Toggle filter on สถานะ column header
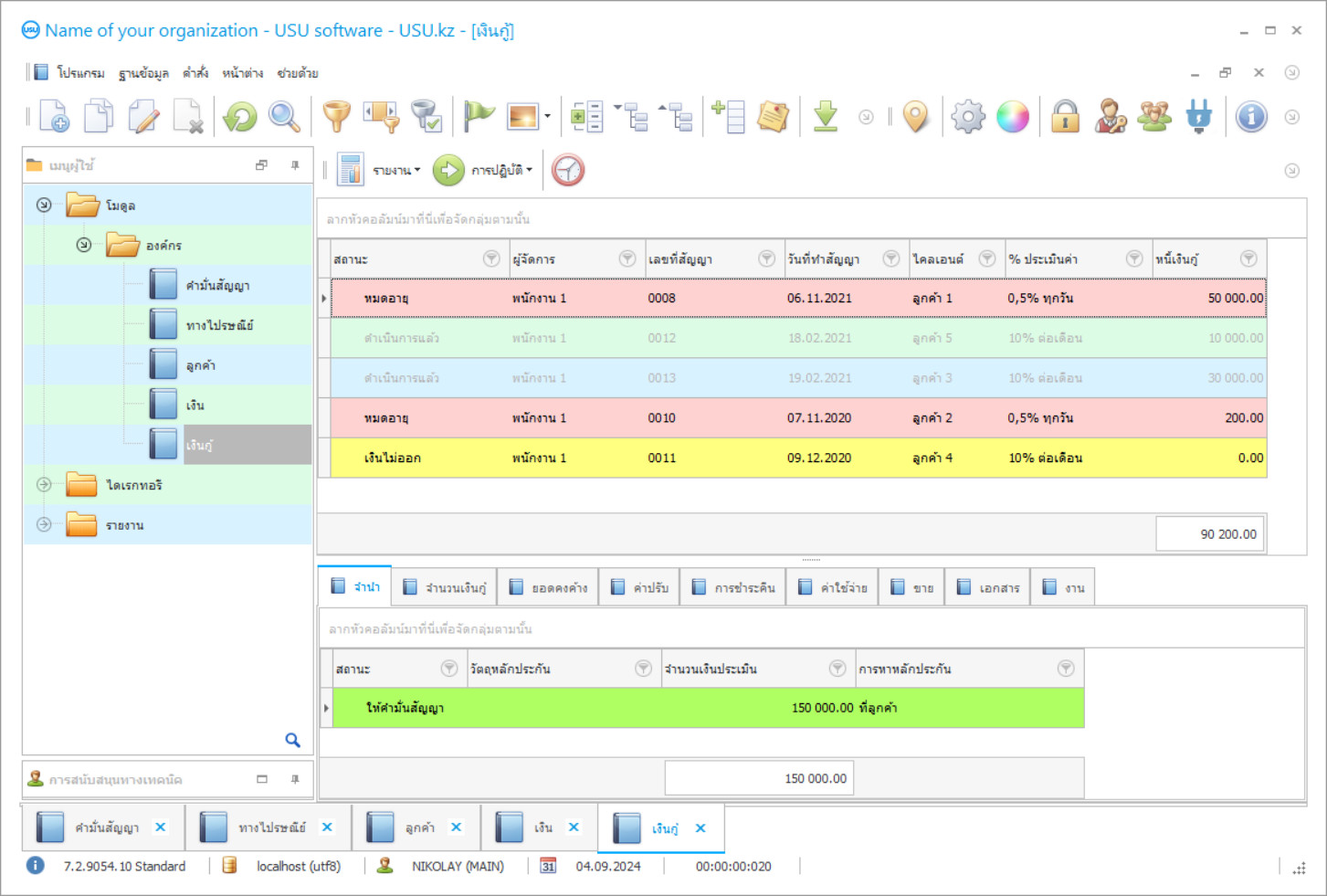 [x=491, y=259]
